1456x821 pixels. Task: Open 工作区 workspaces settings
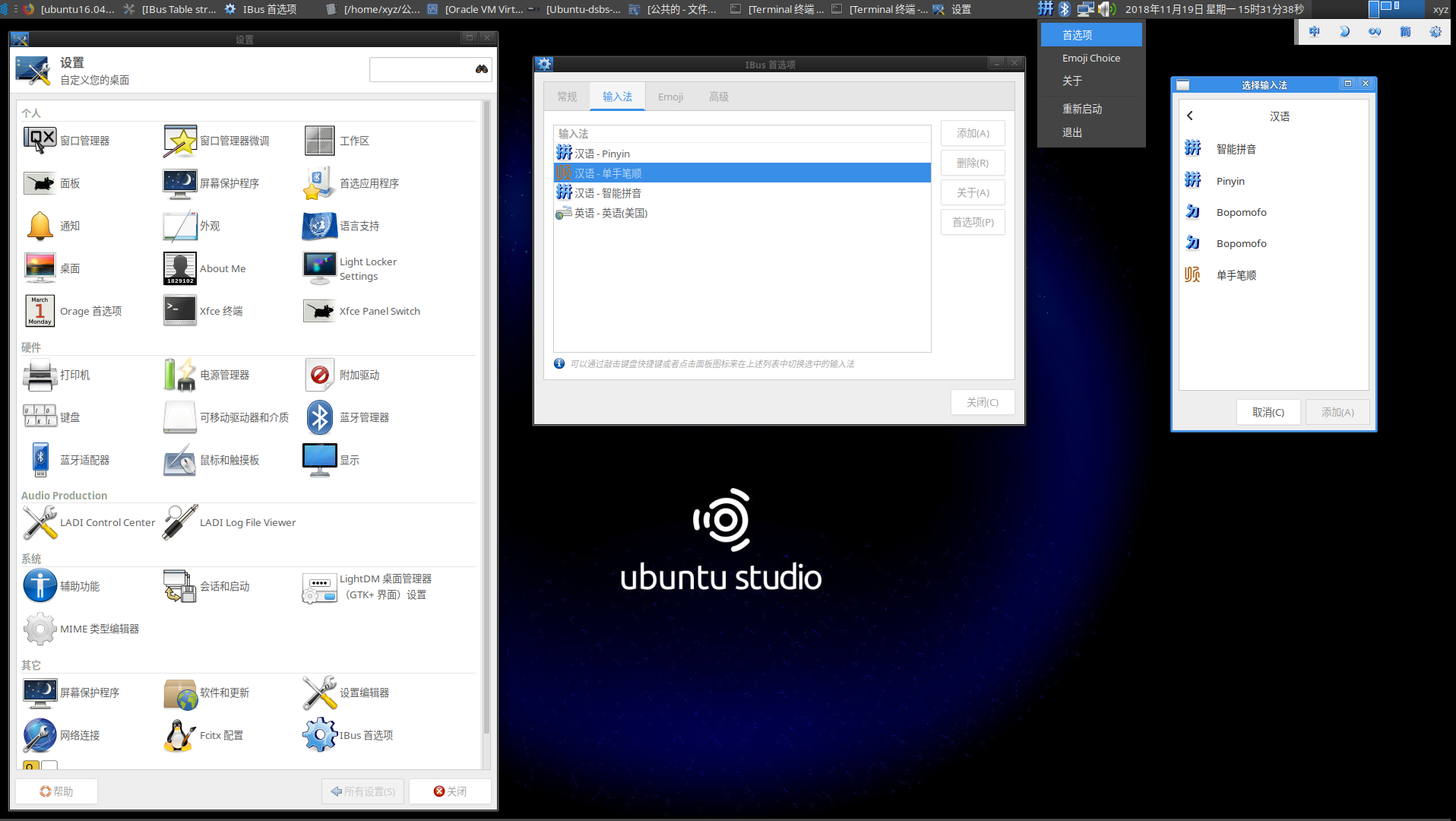tap(336, 141)
